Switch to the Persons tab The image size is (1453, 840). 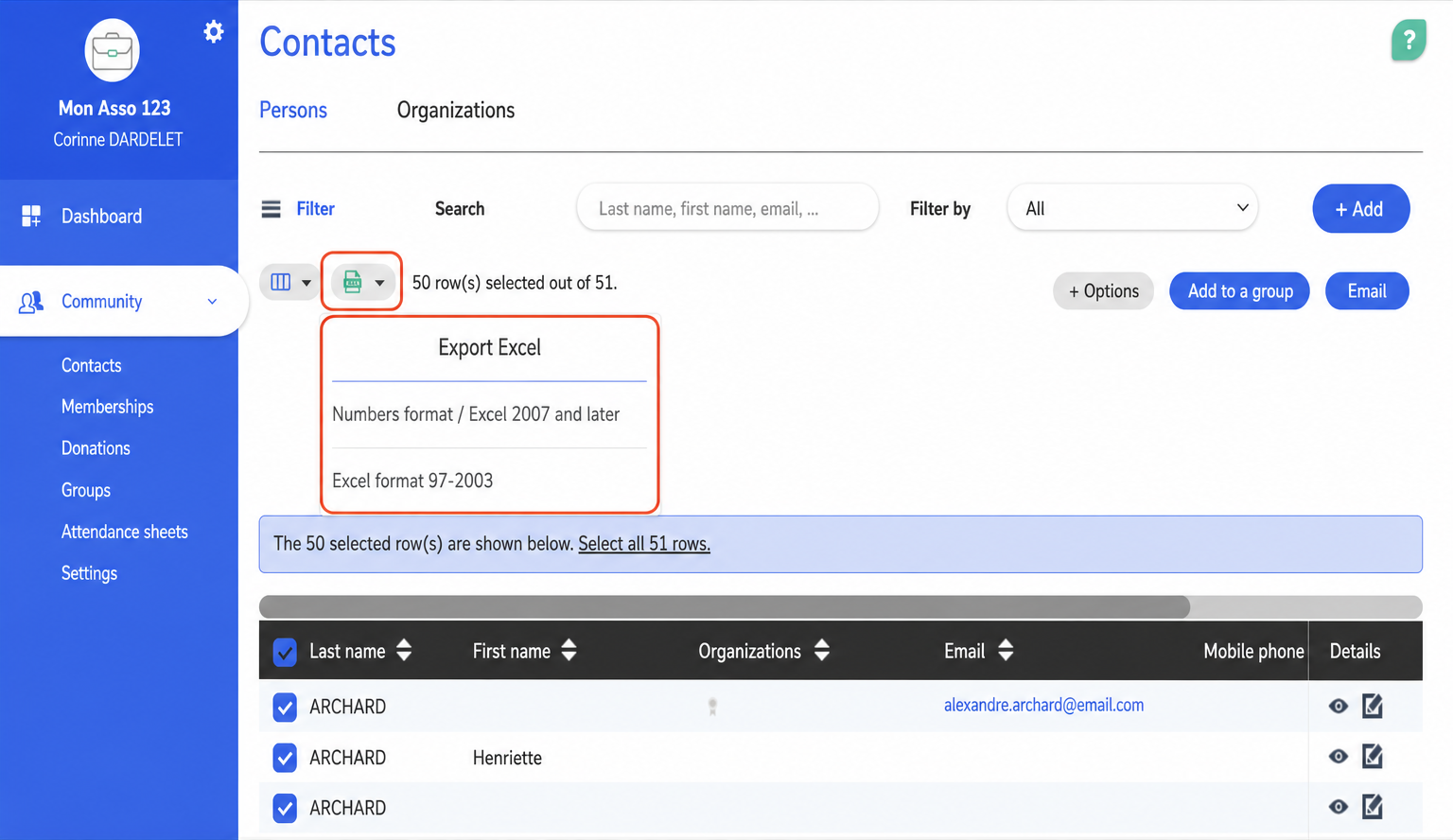tap(293, 110)
